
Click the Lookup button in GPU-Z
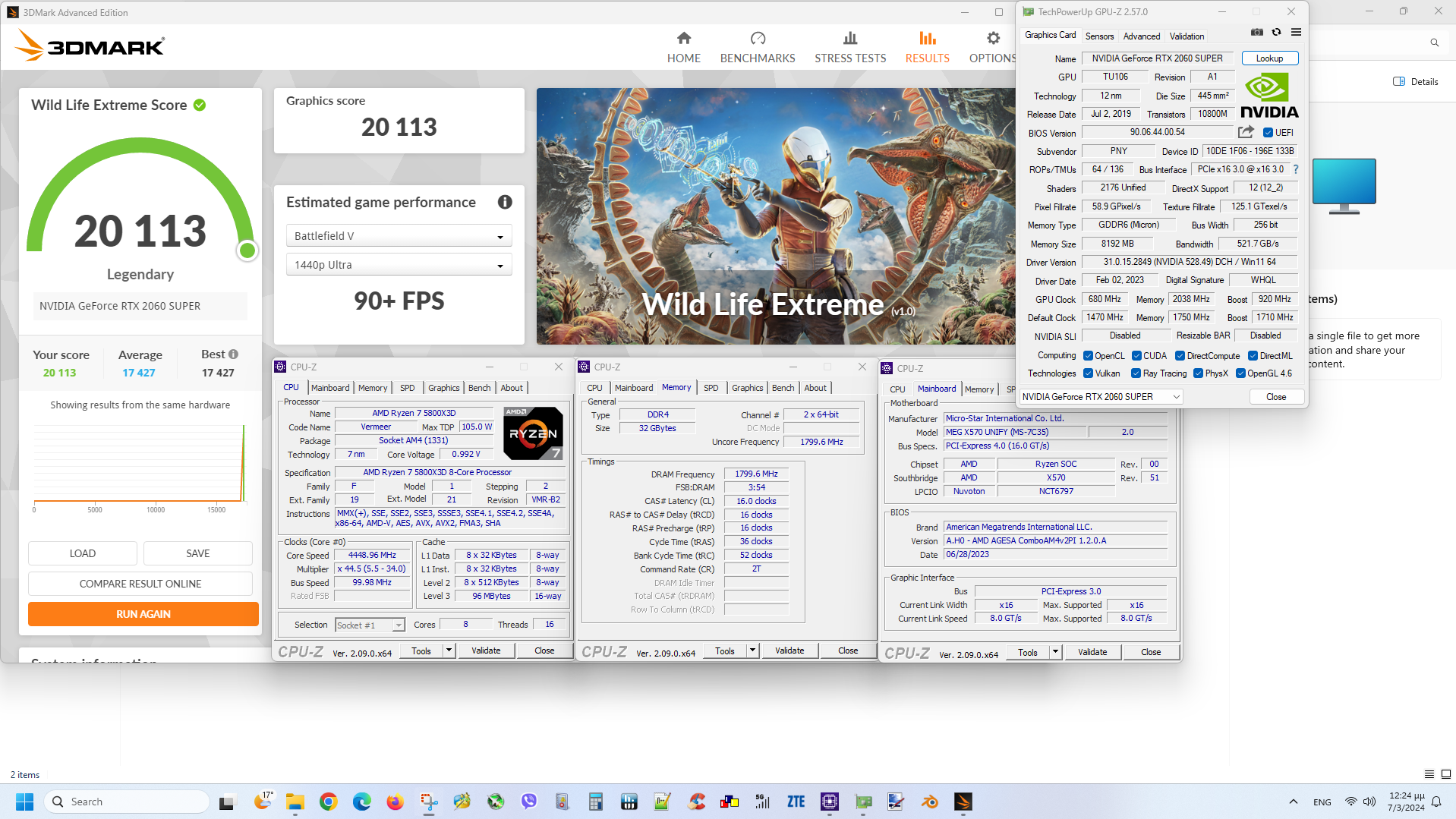pyautogui.click(x=1269, y=58)
